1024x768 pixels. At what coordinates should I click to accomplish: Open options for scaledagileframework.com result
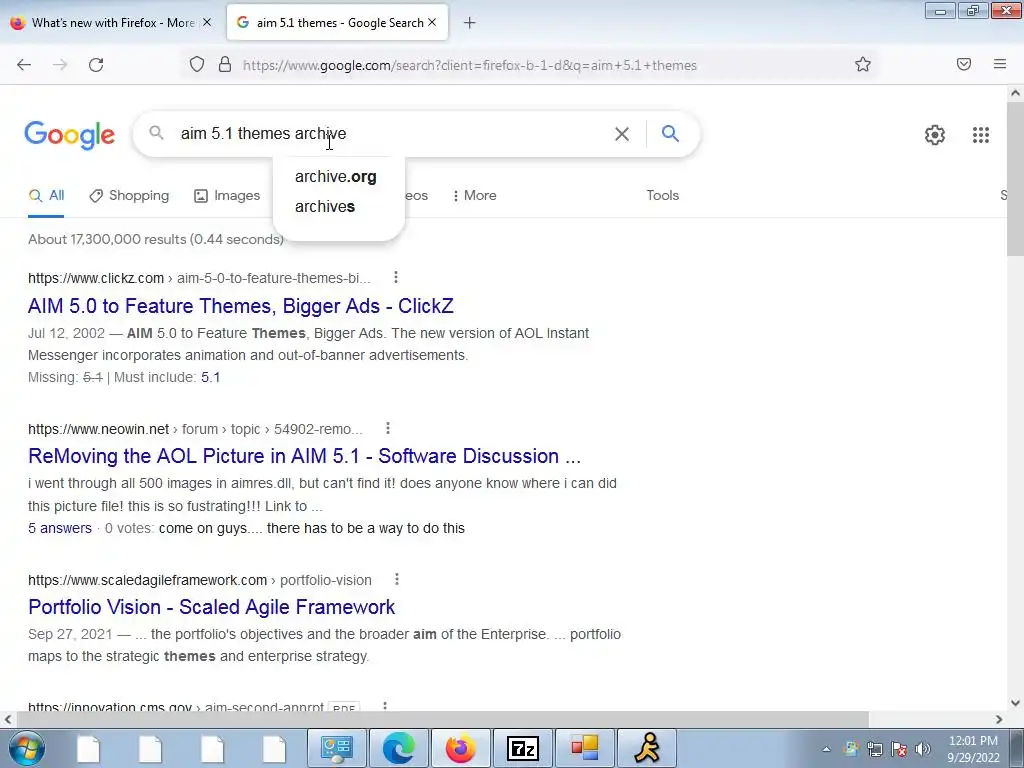(x=397, y=579)
